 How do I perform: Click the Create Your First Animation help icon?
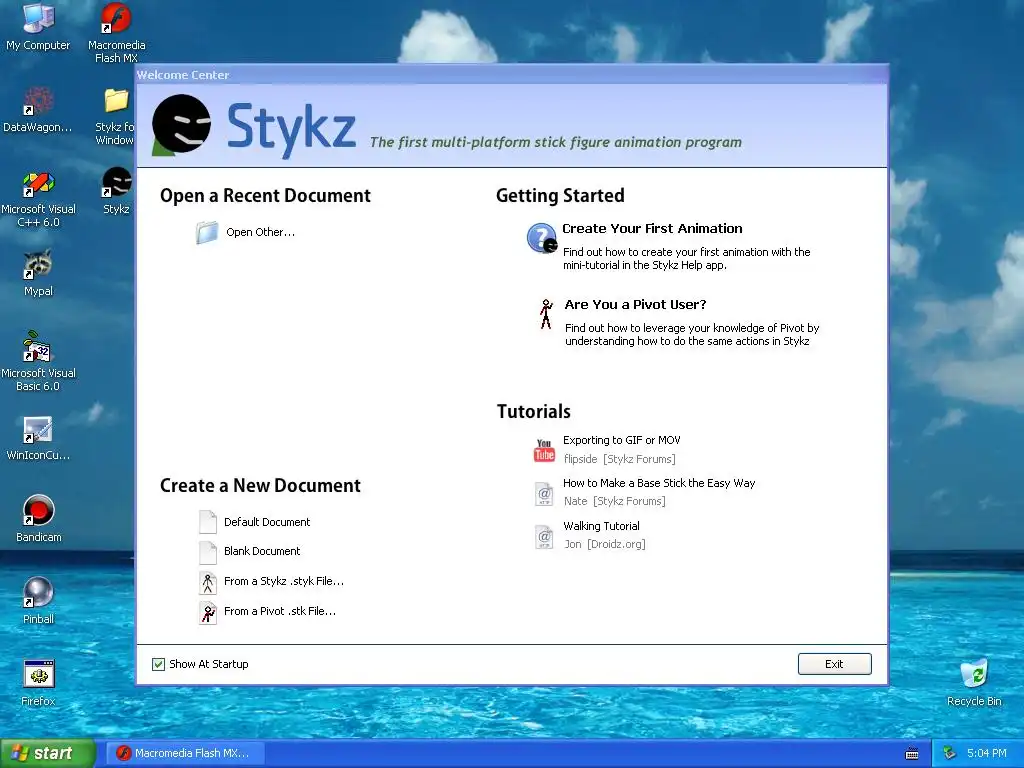[542, 238]
